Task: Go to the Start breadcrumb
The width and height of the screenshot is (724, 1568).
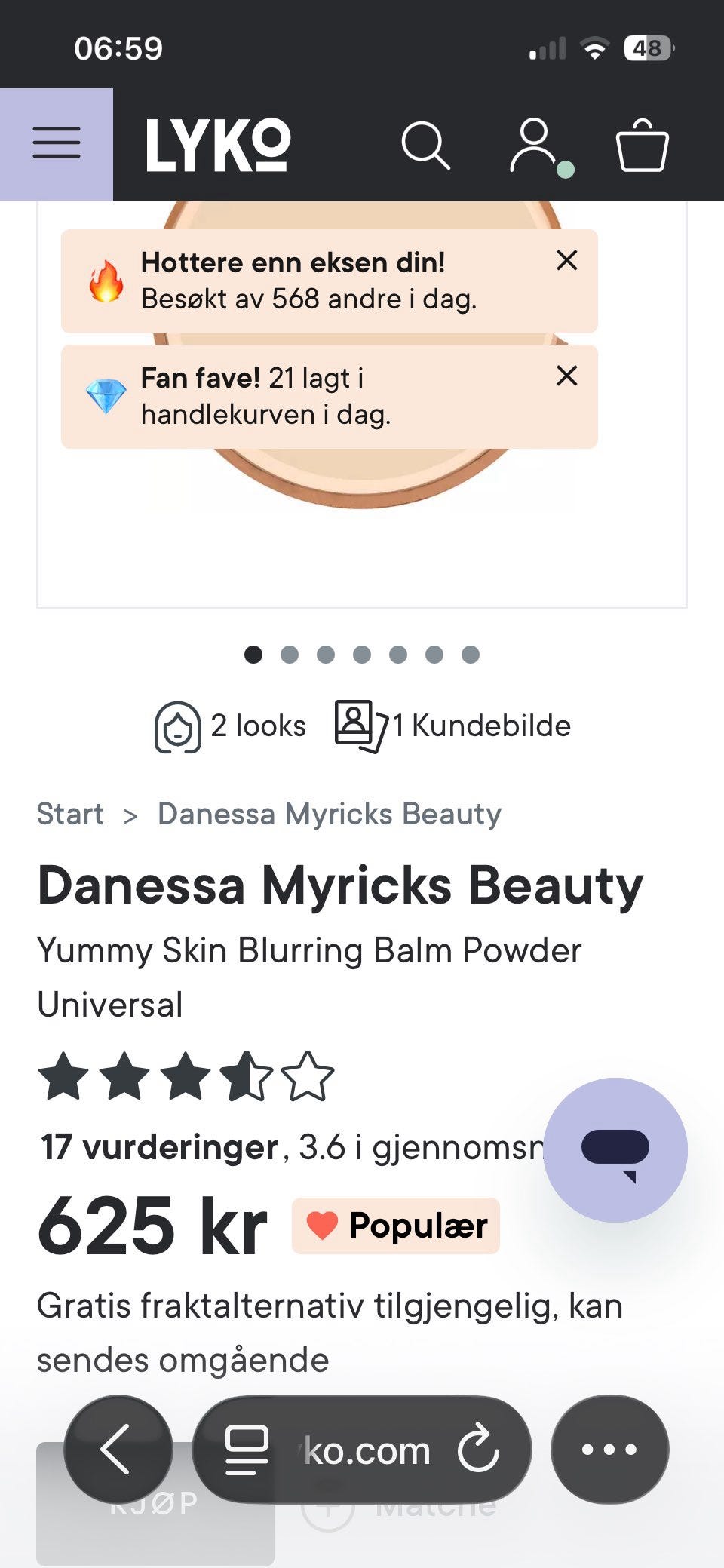Action: (70, 815)
